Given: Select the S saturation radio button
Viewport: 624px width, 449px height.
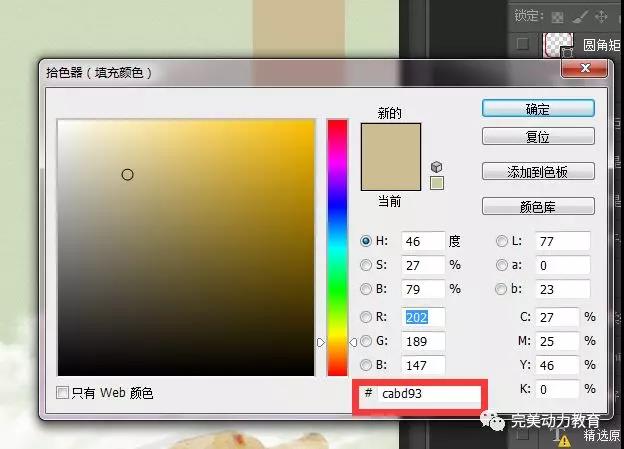Looking at the screenshot, I should click(x=366, y=265).
